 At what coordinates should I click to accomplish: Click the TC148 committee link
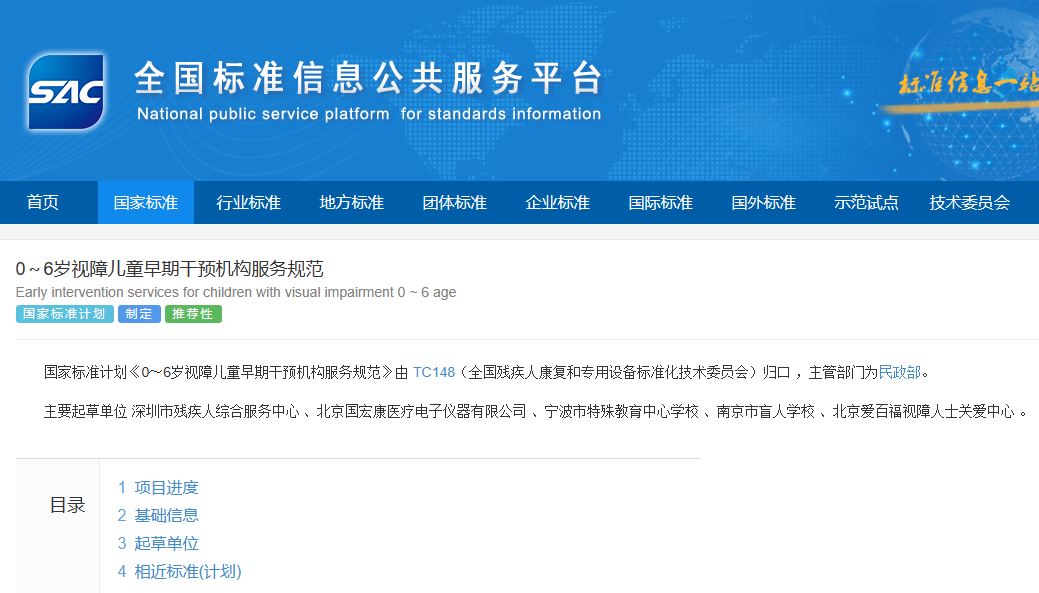tap(434, 372)
